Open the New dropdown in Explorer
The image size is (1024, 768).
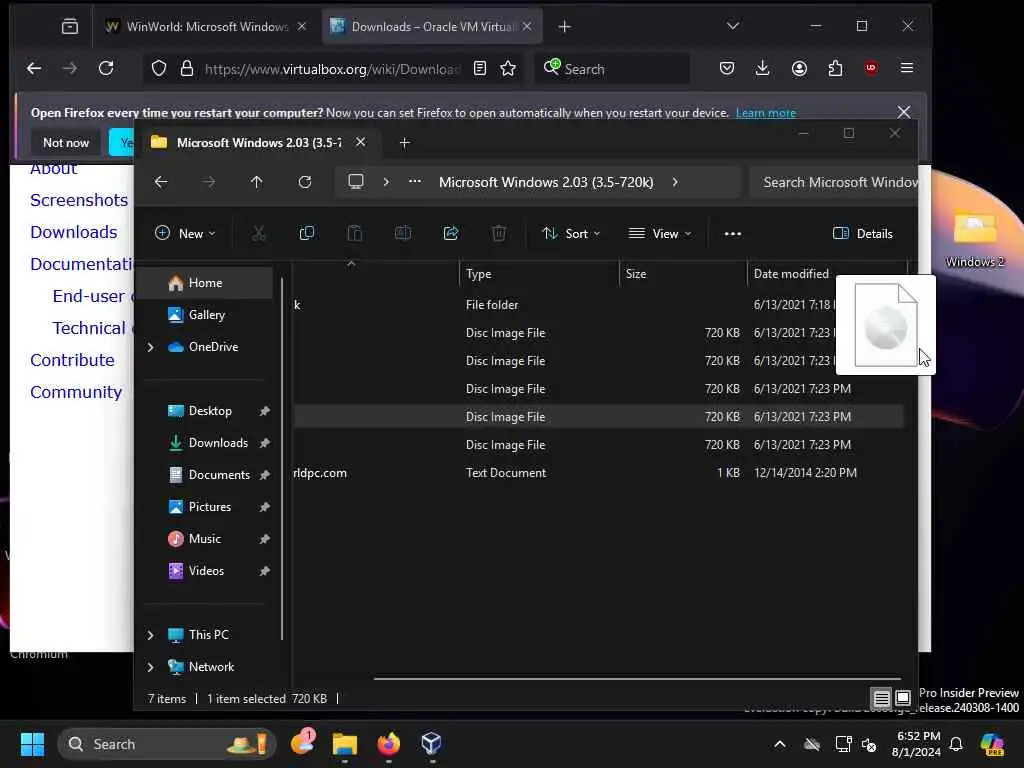tap(185, 233)
